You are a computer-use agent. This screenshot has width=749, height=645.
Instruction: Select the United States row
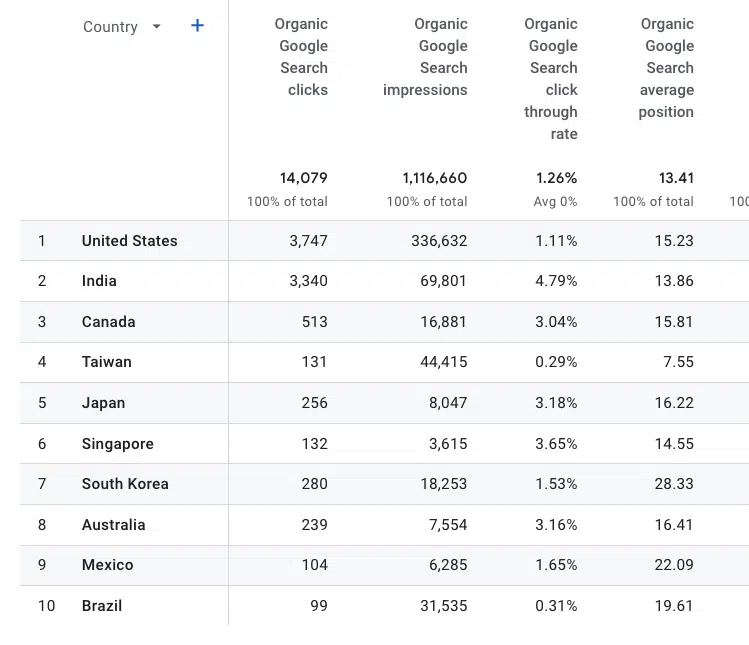129,241
